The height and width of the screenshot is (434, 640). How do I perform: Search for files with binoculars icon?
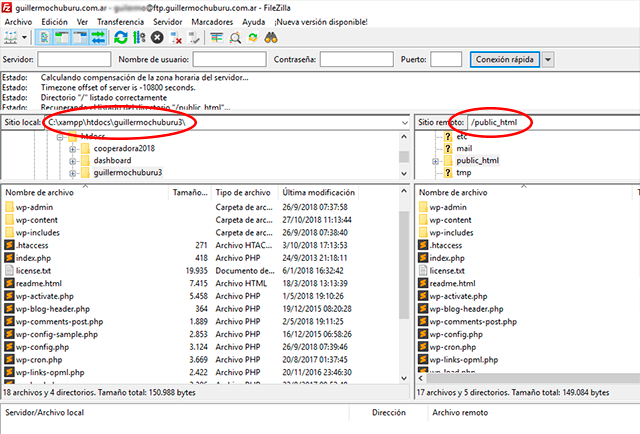[x=271, y=38]
